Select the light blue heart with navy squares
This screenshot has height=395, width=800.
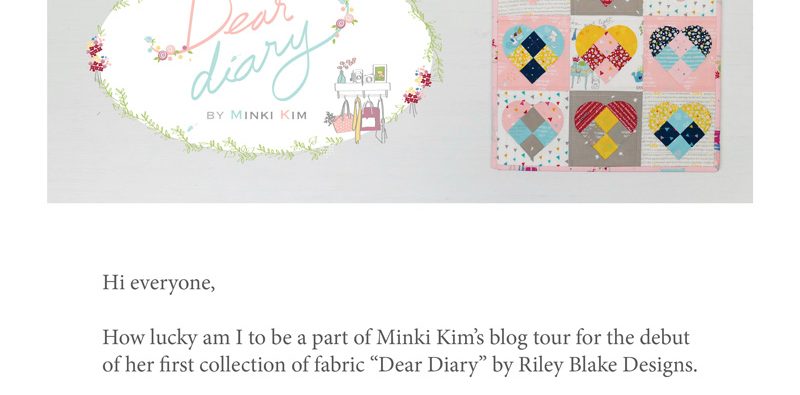[x=533, y=54]
